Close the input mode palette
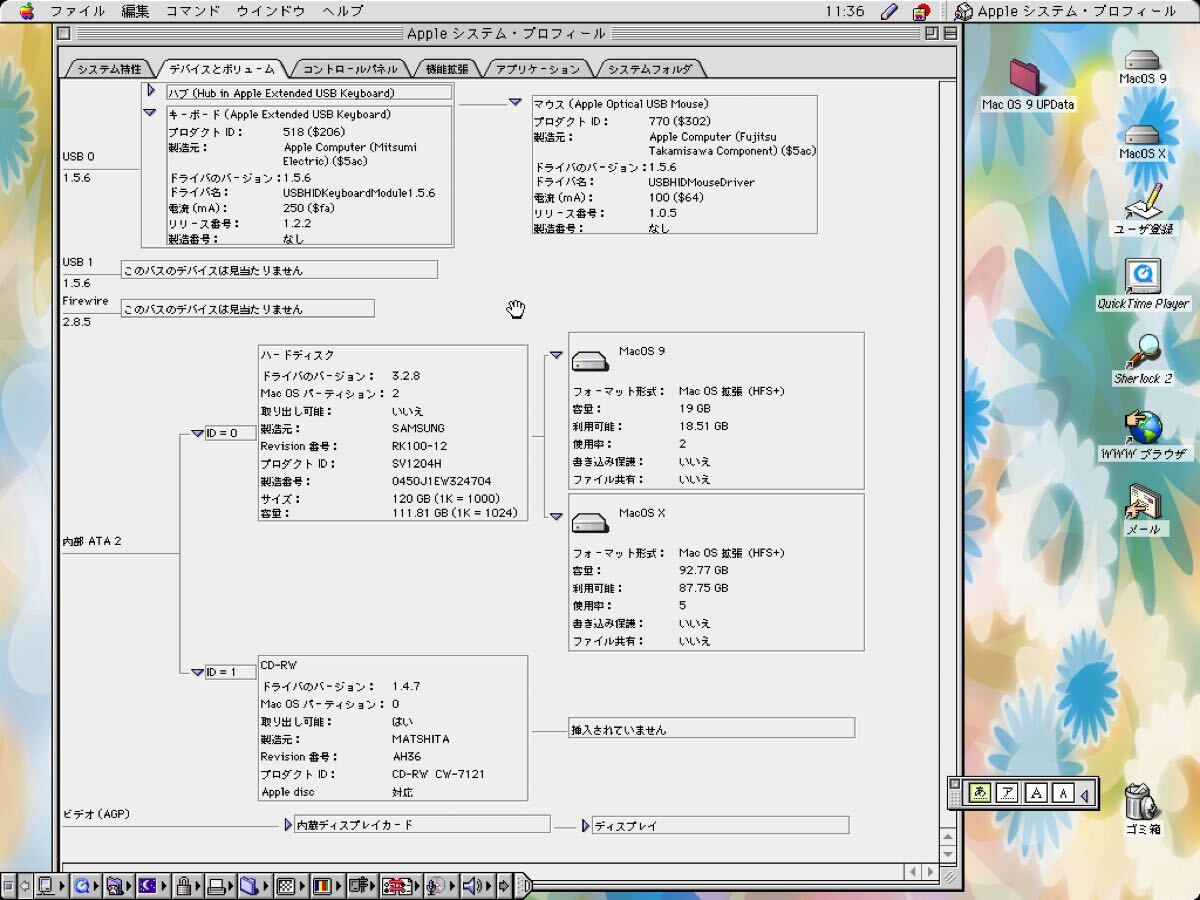The height and width of the screenshot is (900, 1200). [955, 783]
